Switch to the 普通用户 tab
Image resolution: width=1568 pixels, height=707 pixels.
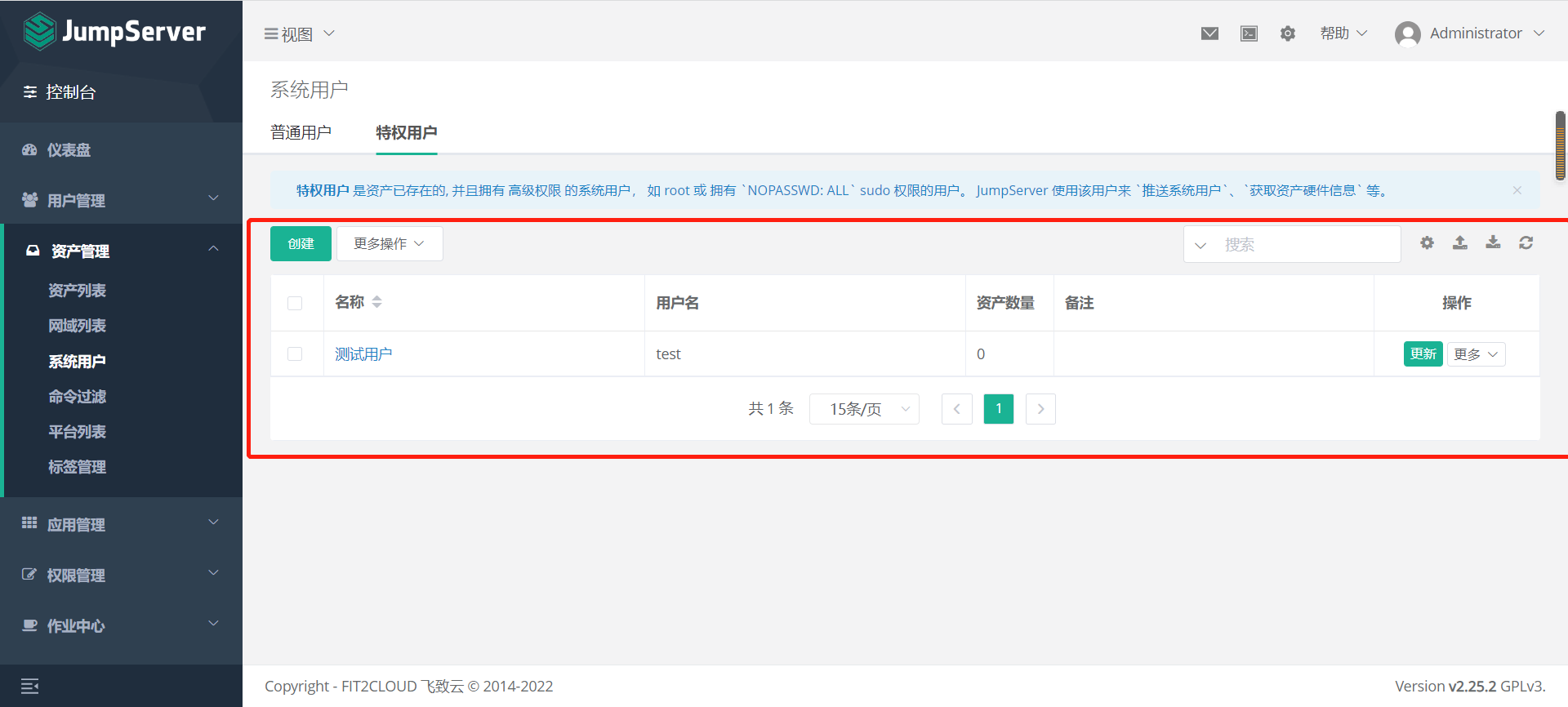(301, 132)
